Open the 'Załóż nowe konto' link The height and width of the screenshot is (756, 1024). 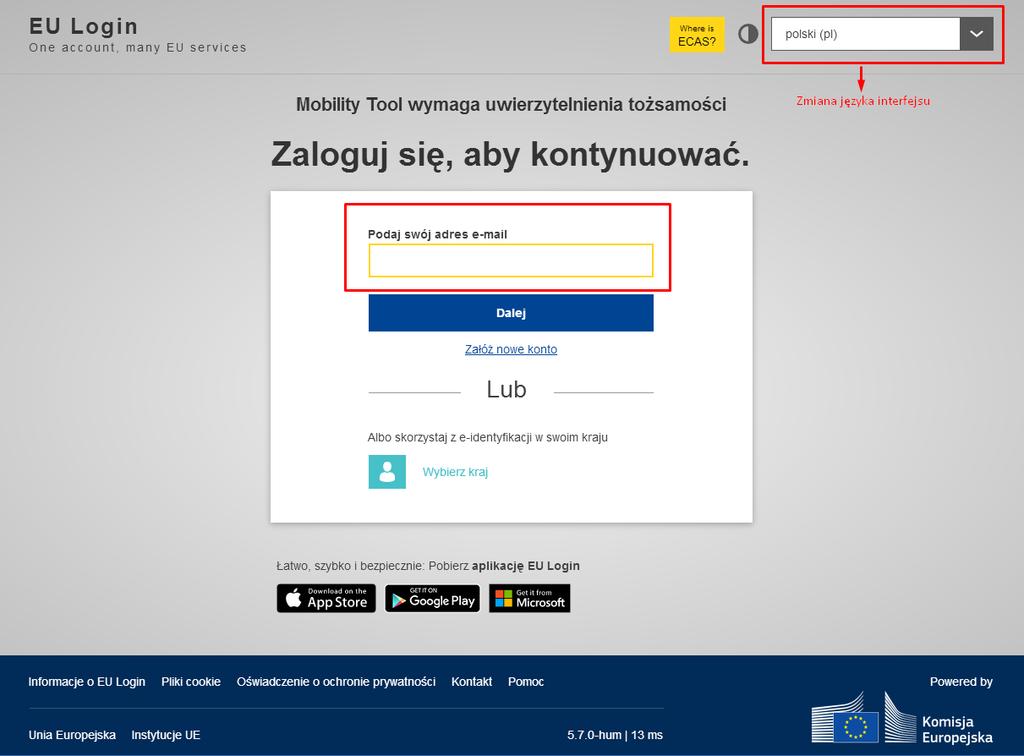pos(511,349)
